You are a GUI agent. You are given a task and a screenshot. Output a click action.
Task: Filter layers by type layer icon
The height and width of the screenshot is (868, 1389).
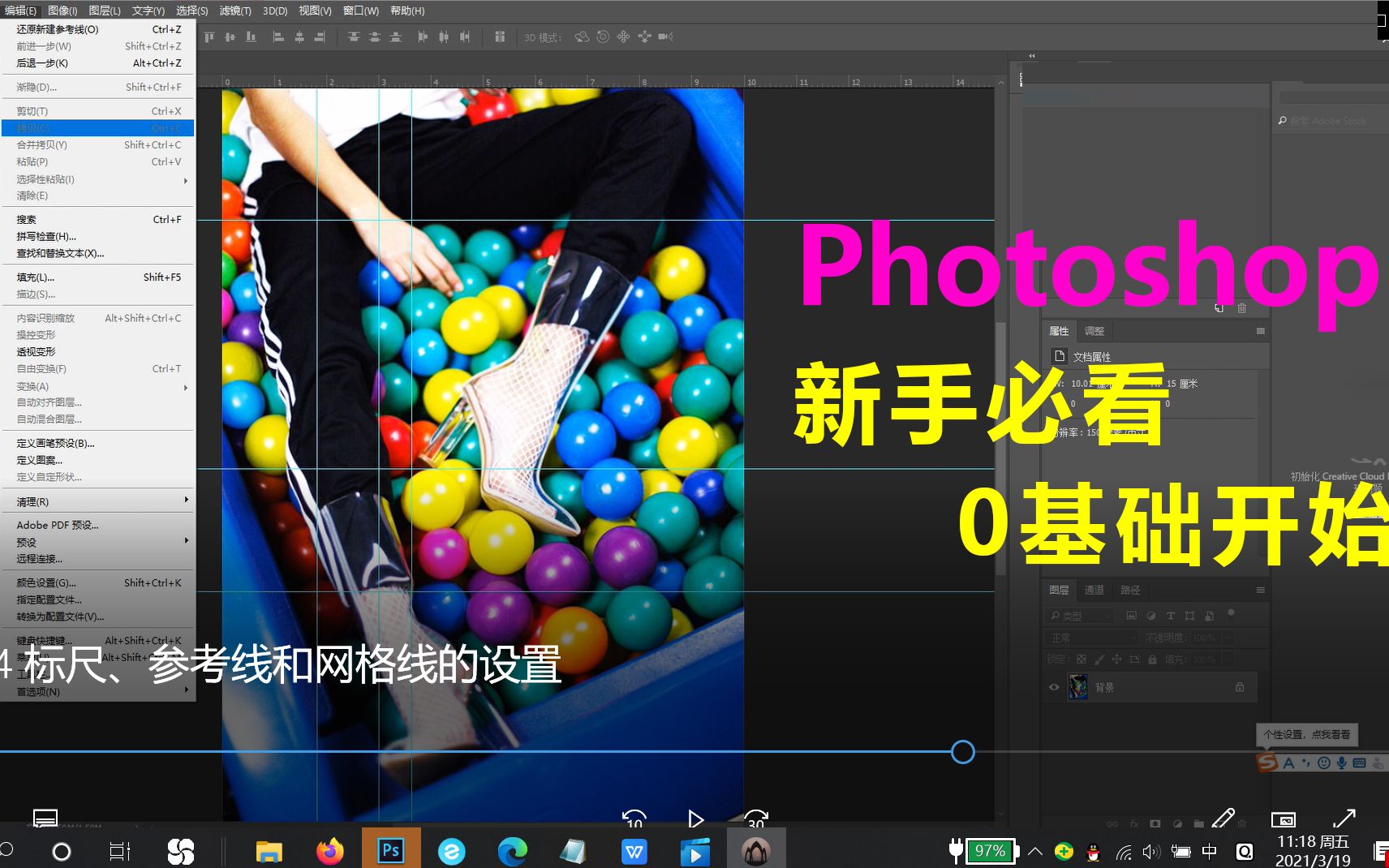coord(1171,616)
